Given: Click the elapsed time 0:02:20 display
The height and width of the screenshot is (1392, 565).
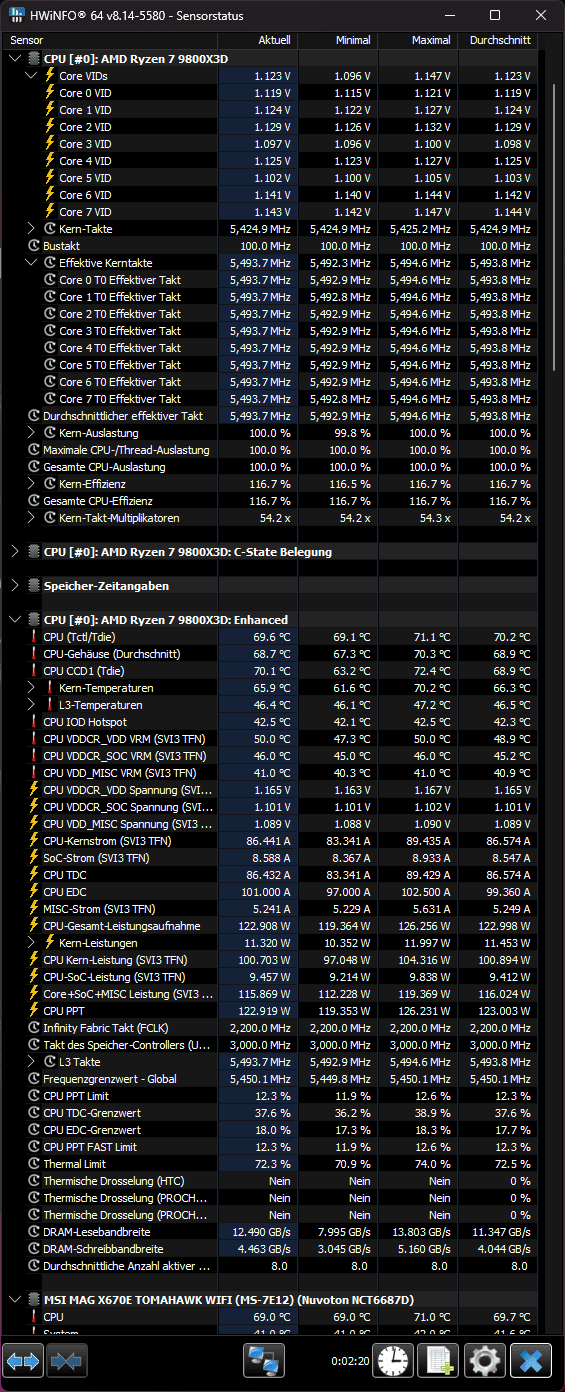Looking at the screenshot, I should (x=349, y=1361).
